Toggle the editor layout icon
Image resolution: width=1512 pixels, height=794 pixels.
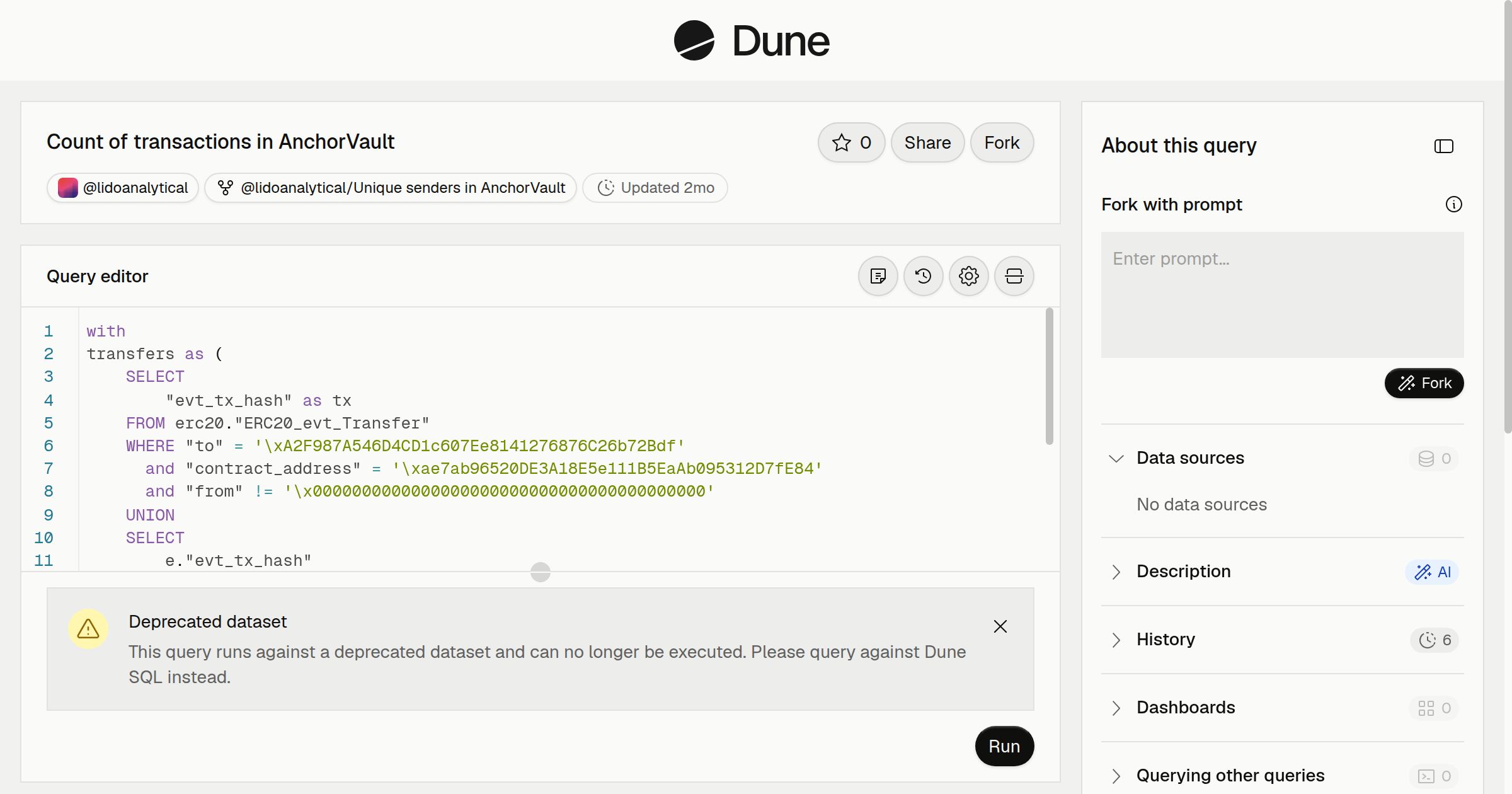[x=1014, y=276]
